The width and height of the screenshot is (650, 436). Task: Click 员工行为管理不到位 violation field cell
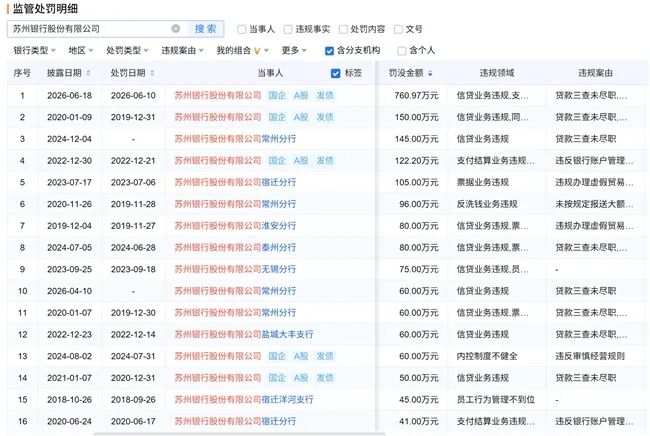[496, 400]
